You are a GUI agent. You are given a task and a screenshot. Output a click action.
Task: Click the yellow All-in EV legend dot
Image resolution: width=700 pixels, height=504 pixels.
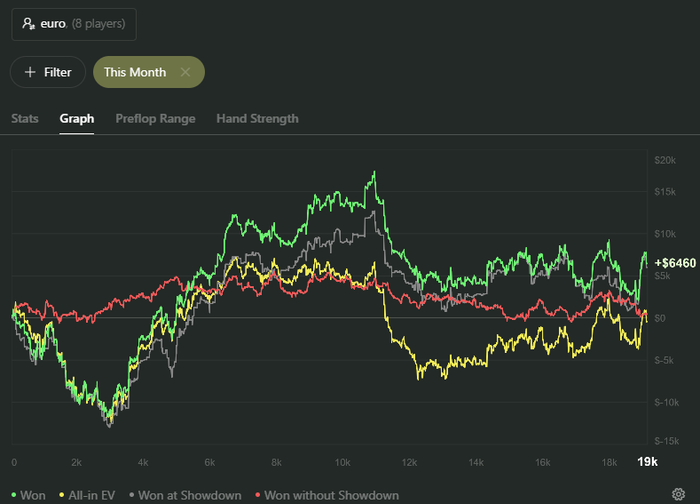coord(62,495)
